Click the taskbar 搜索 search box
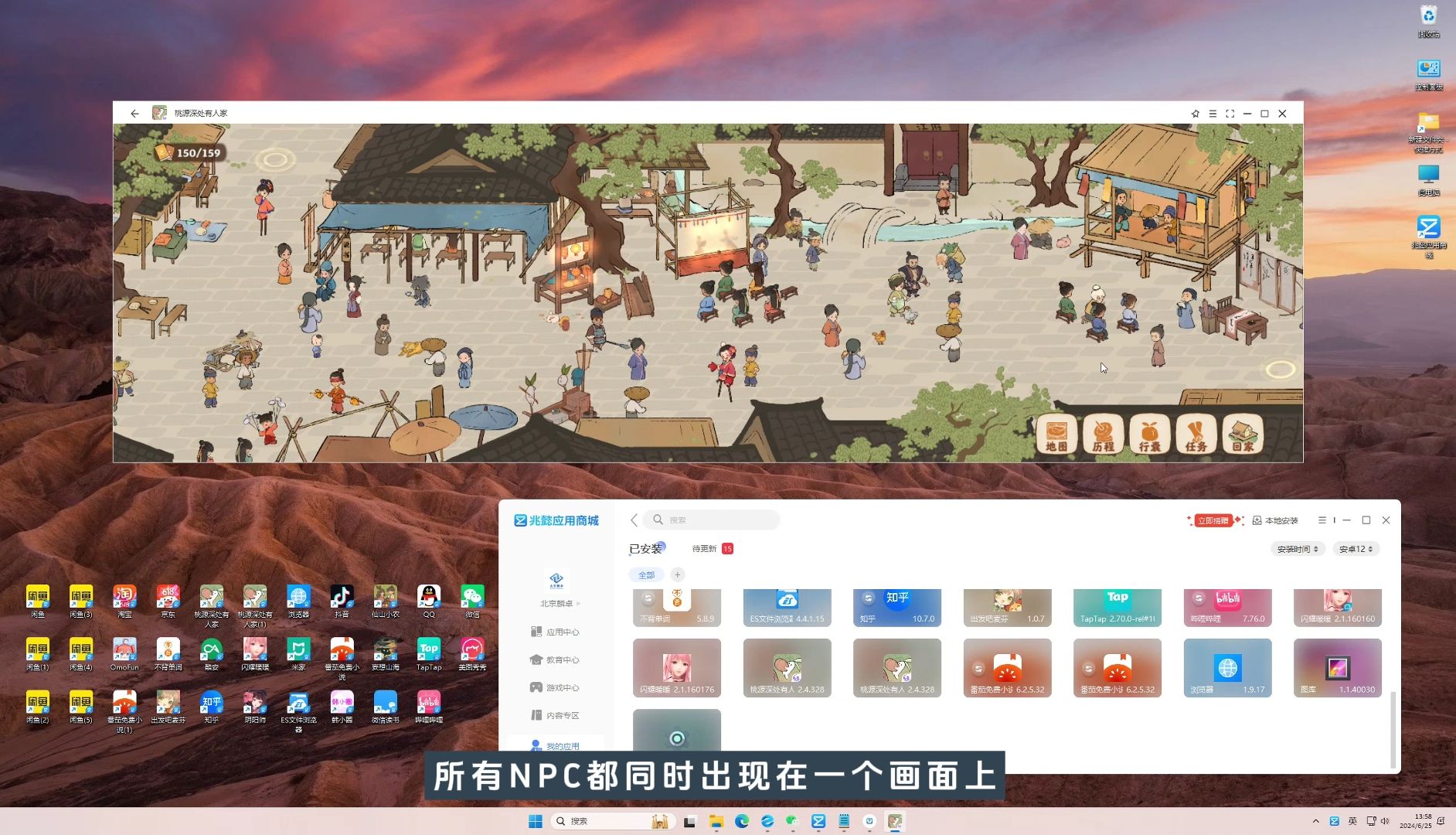 [x=612, y=821]
